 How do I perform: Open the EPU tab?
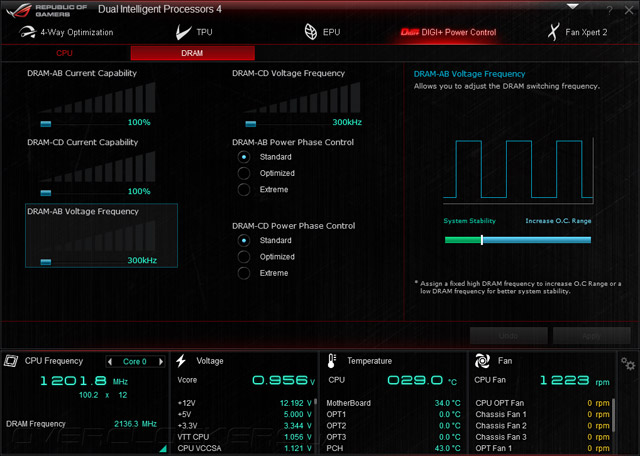[x=322, y=32]
